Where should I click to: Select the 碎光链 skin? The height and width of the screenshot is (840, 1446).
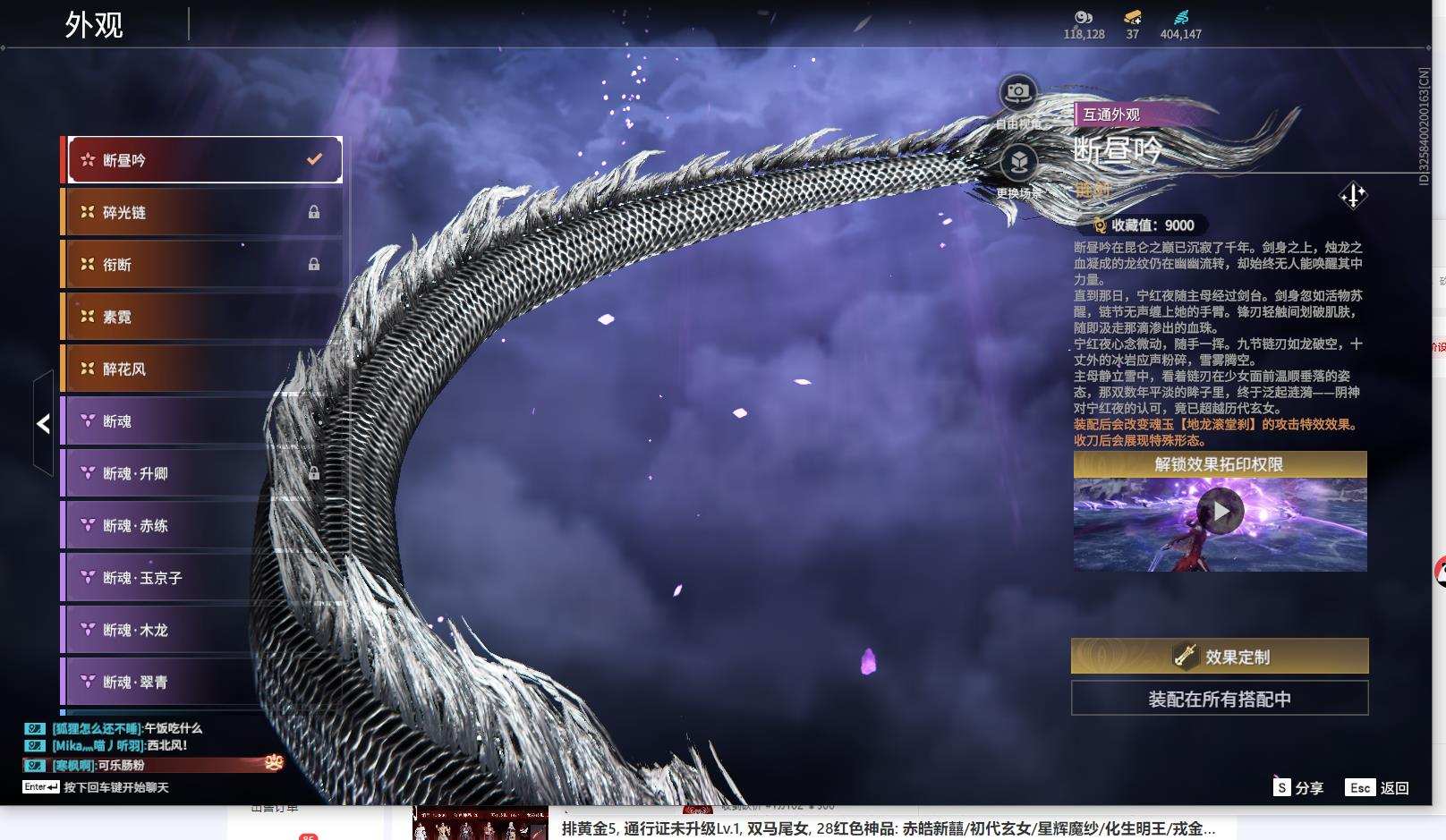(201, 212)
